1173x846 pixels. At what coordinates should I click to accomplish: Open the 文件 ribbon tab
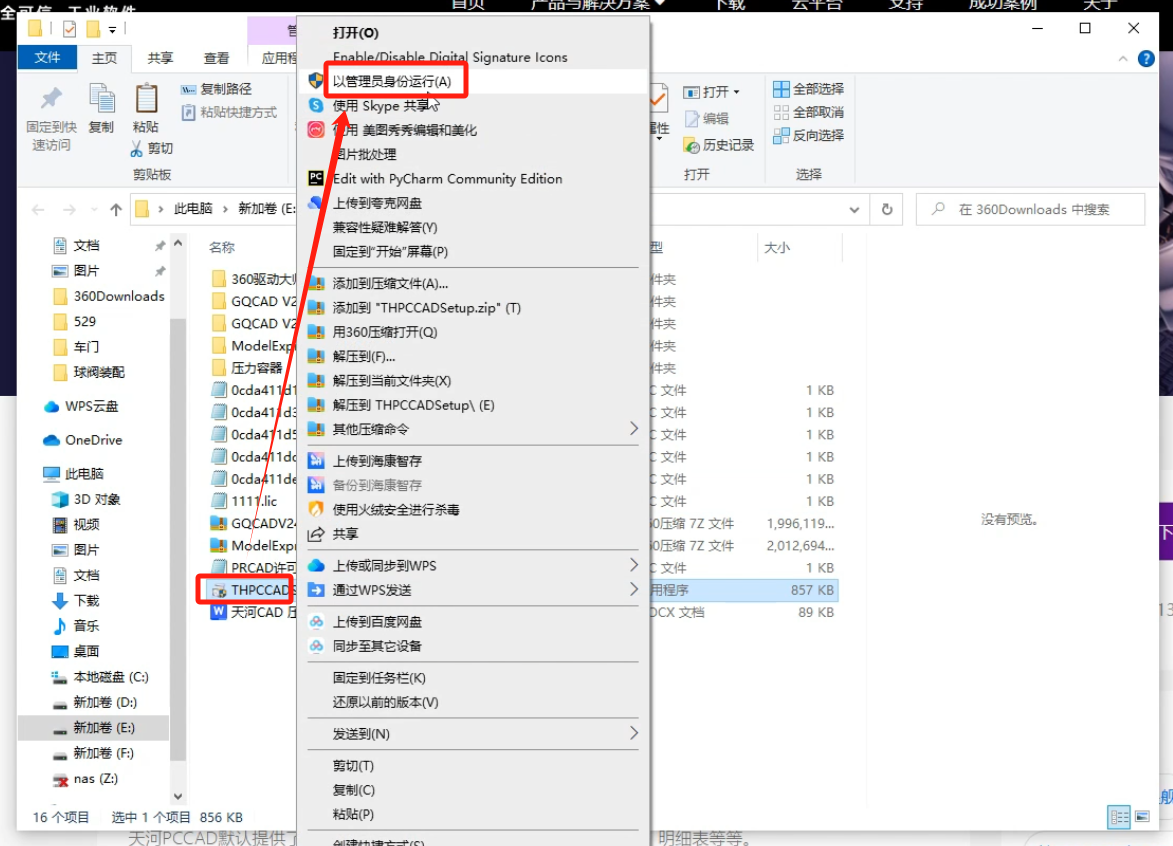point(46,58)
